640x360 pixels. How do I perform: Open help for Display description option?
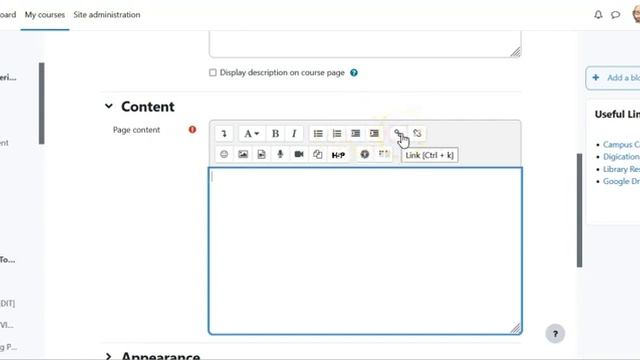coord(354,73)
